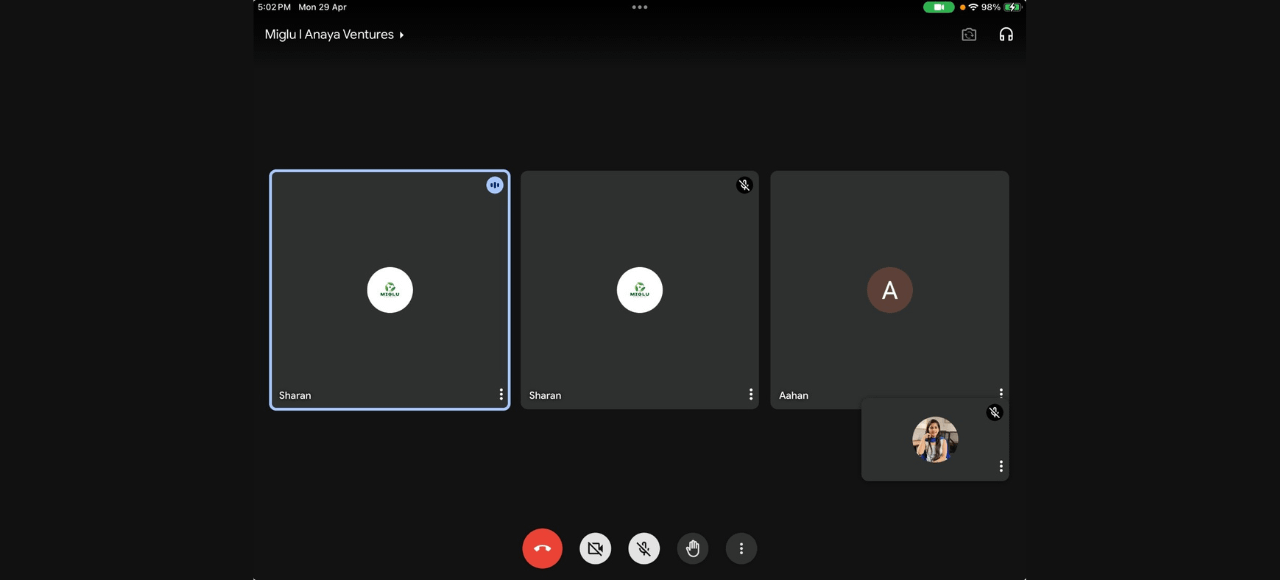1280x580 pixels.
Task: Open options for first Sharan tile
Action: click(x=501, y=394)
